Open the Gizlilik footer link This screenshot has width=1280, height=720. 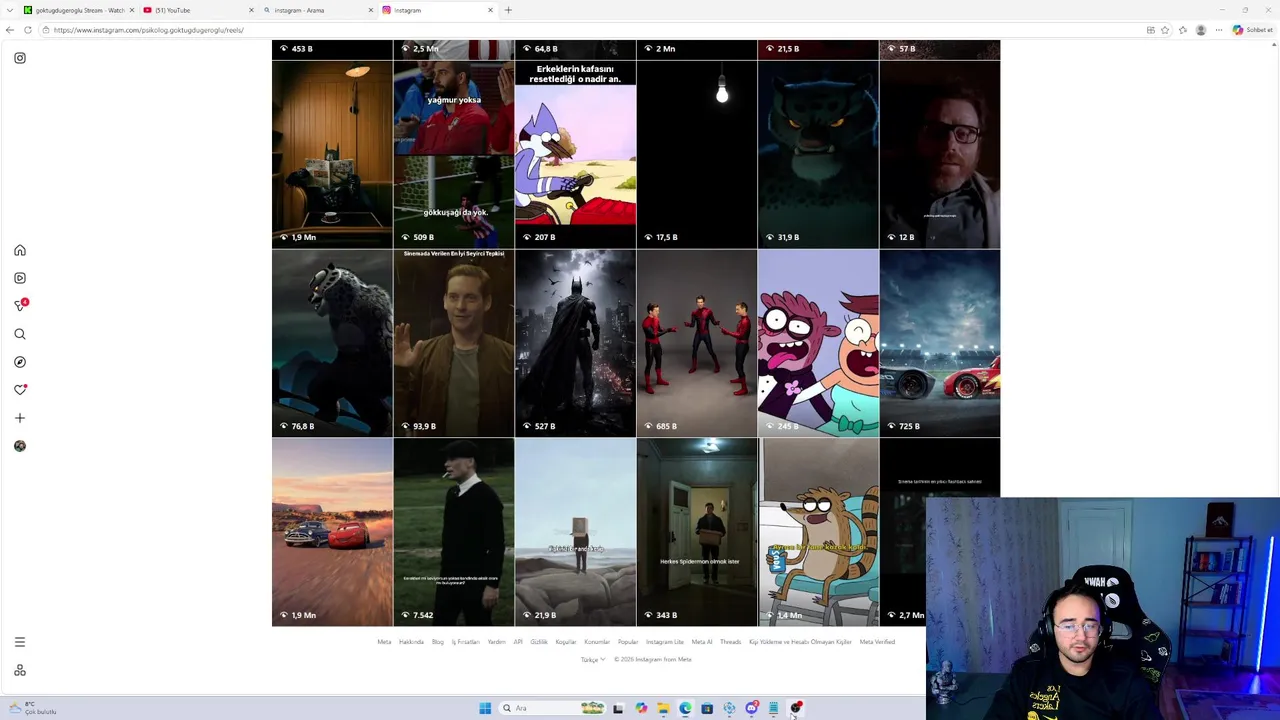point(539,642)
